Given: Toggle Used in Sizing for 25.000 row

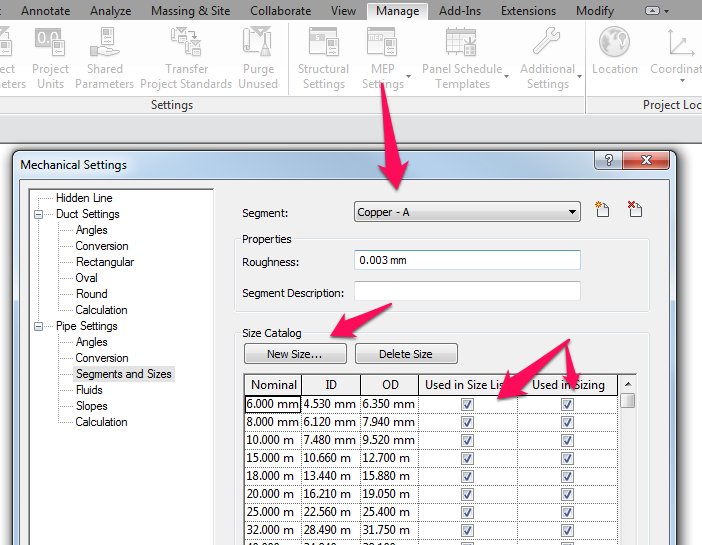Looking at the screenshot, I should click(567, 512).
